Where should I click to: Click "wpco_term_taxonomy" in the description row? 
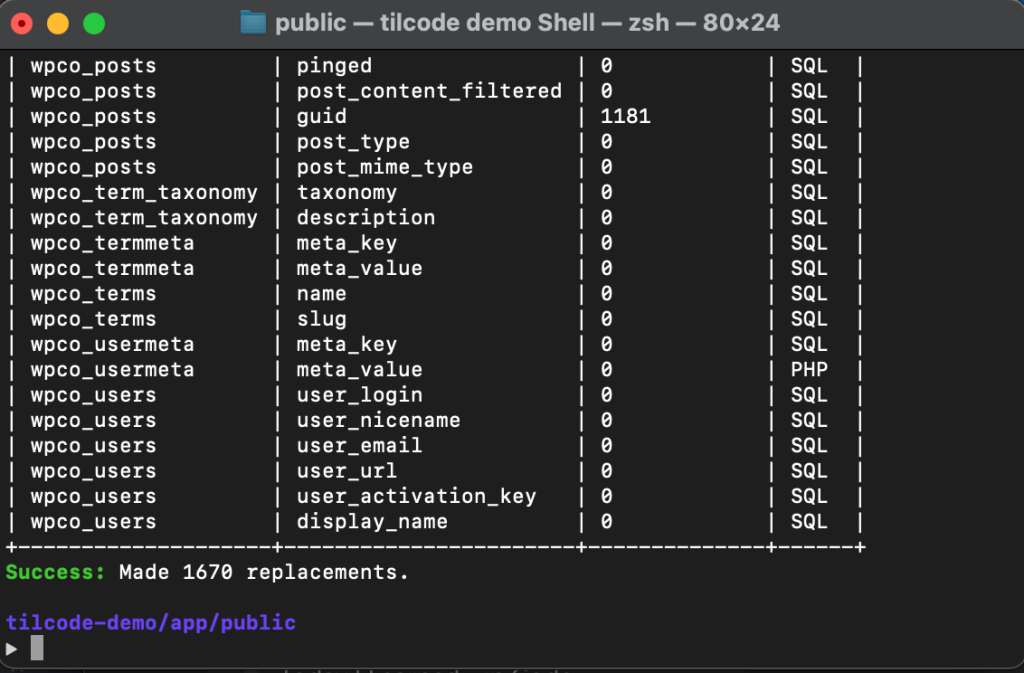[144, 218]
